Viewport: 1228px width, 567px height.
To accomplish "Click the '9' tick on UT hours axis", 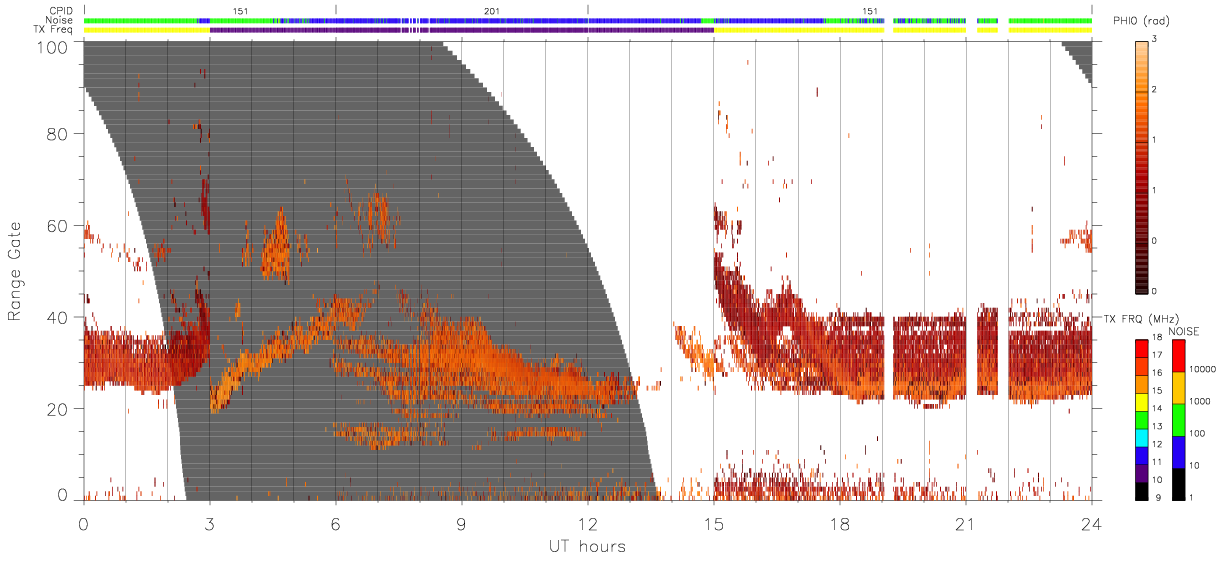I will click(x=462, y=522).
